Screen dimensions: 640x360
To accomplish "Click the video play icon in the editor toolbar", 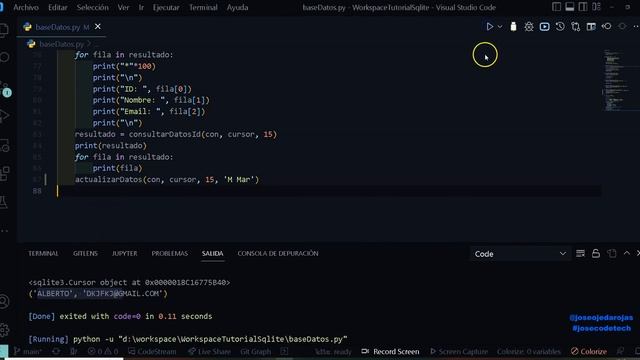I will click(544, 27).
